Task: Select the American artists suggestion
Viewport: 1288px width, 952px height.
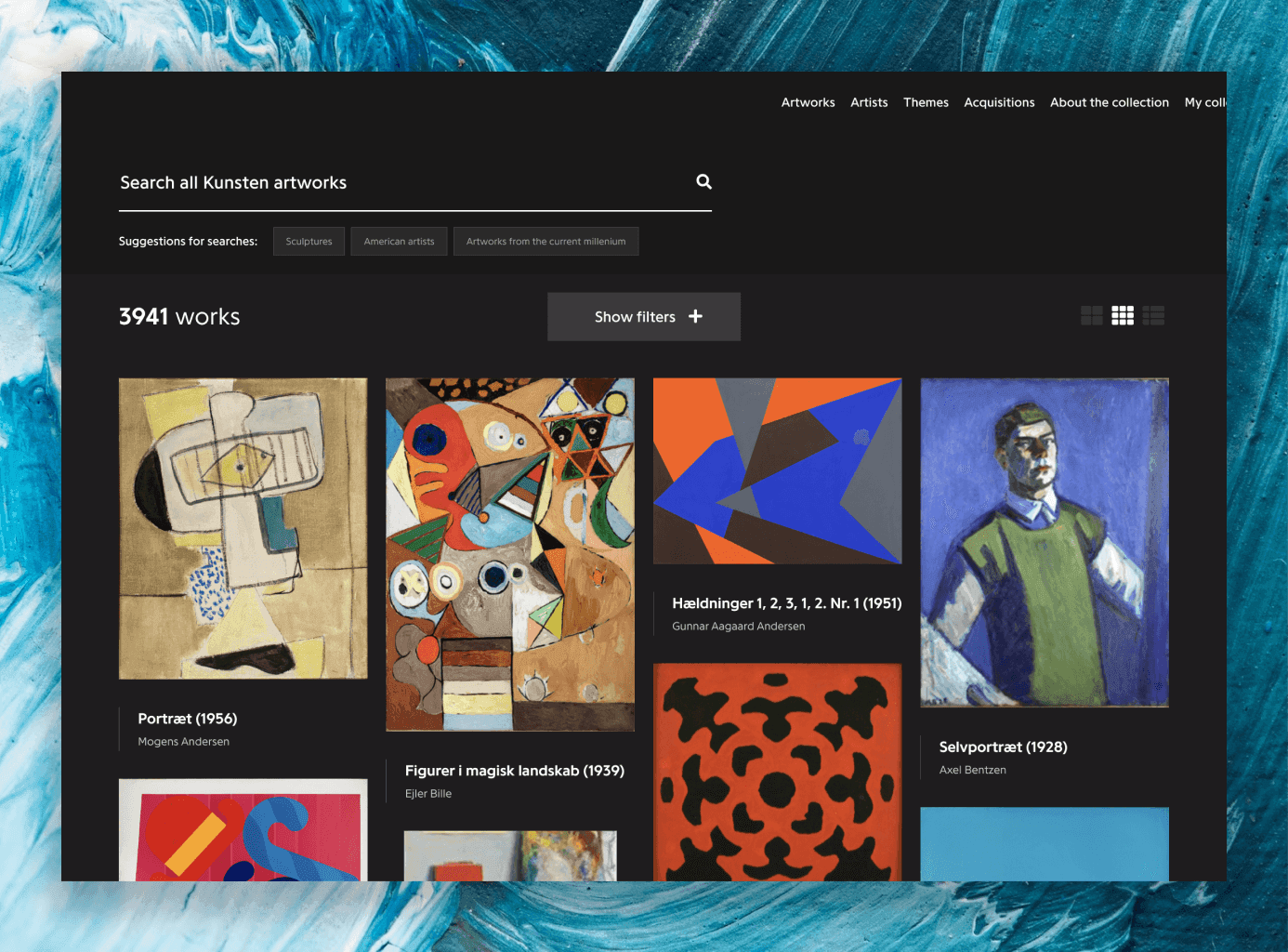Action: click(x=399, y=242)
